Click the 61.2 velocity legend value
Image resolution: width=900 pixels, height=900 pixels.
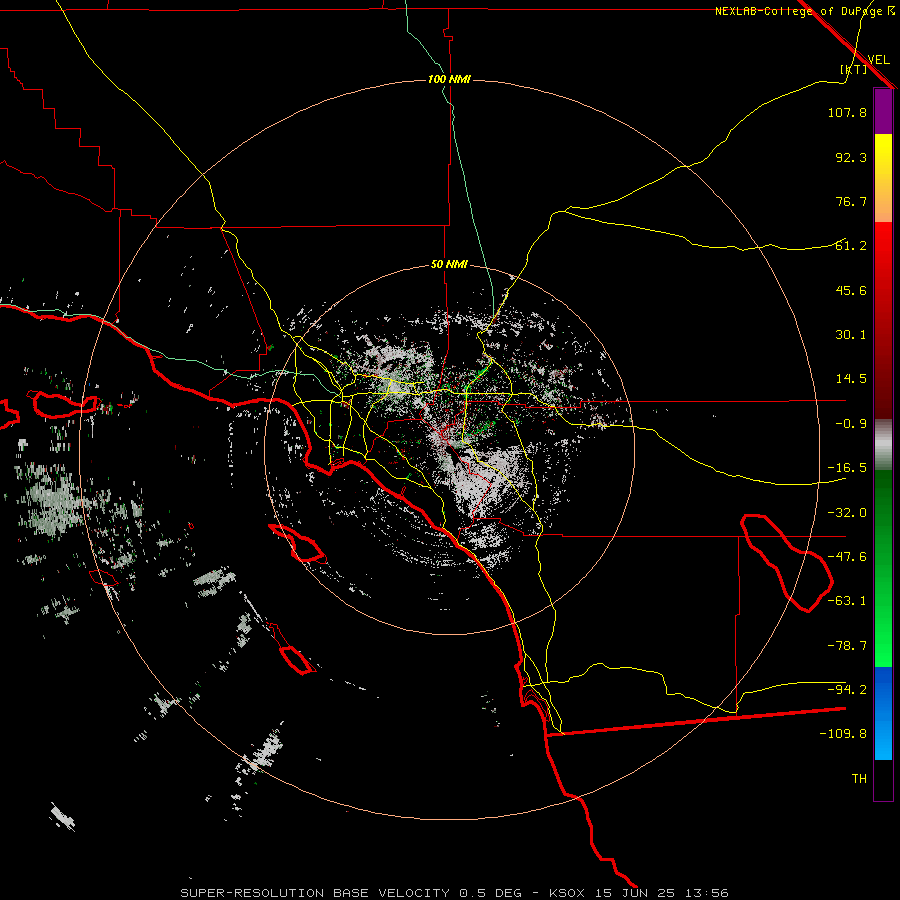[851, 246]
